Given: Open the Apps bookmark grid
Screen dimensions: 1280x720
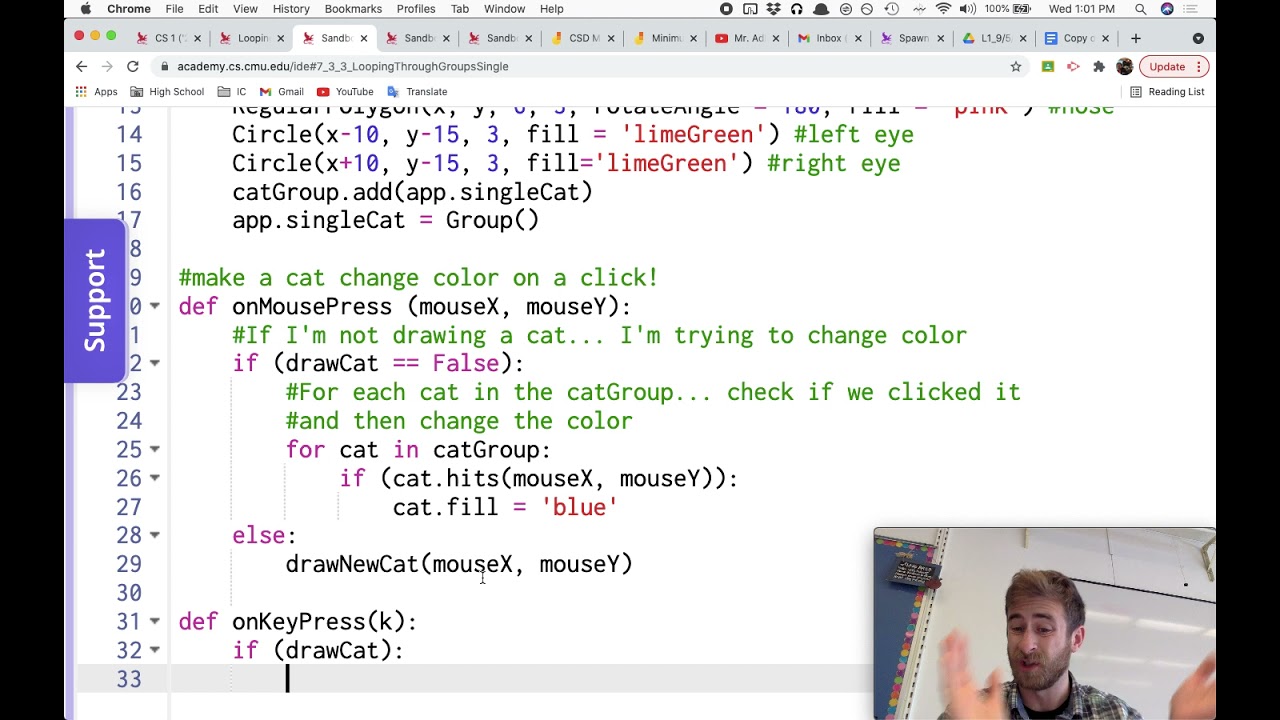Looking at the screenshot, I should 97,92.
